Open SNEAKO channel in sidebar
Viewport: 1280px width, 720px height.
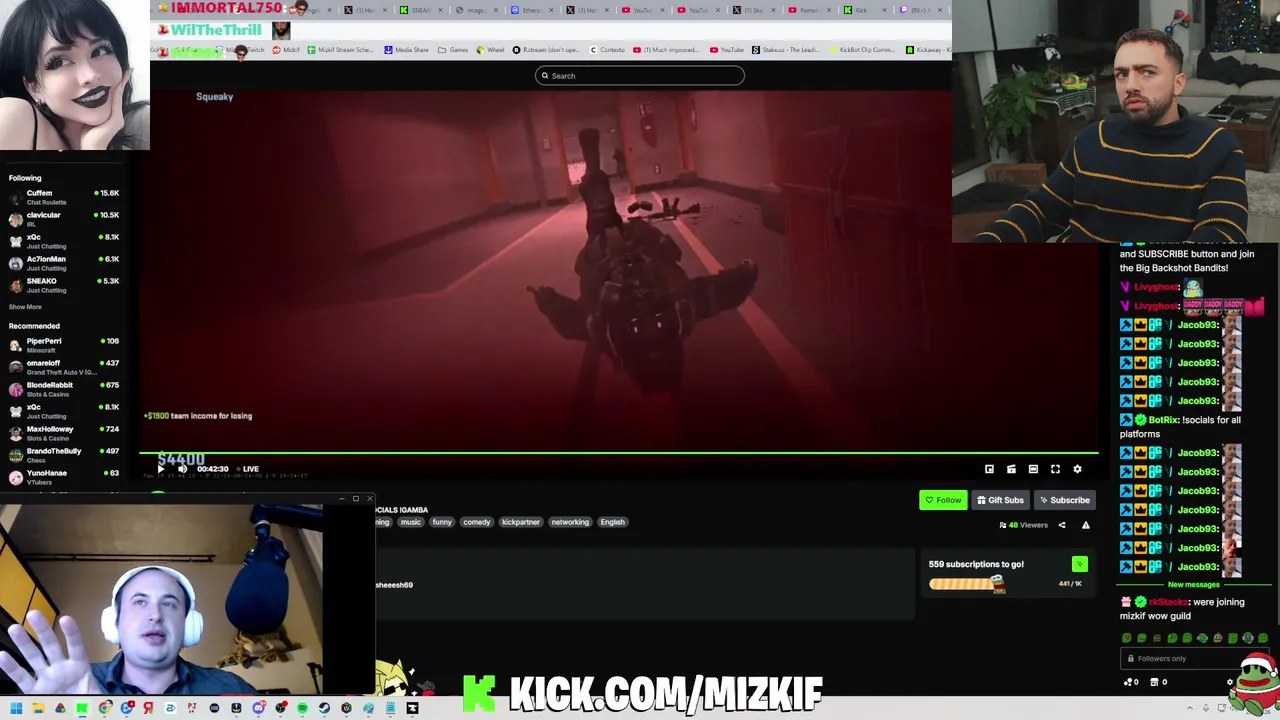click(x=64, y=285)
